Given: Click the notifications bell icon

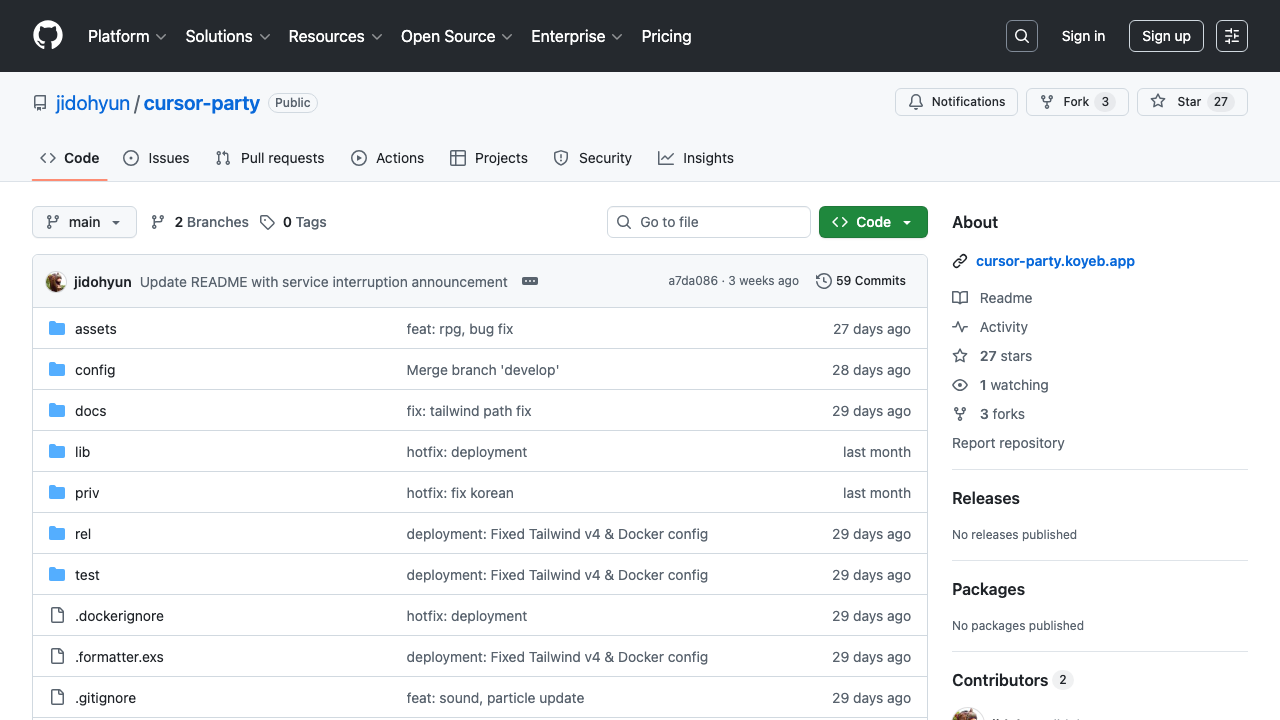Looking at the screenshot, I should 915,101.
